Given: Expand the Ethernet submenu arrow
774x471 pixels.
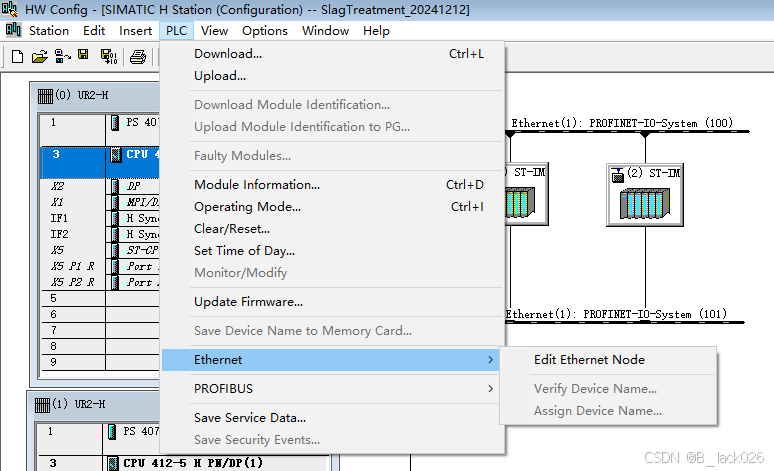Looking at the screenshot, I should [490, 360].
